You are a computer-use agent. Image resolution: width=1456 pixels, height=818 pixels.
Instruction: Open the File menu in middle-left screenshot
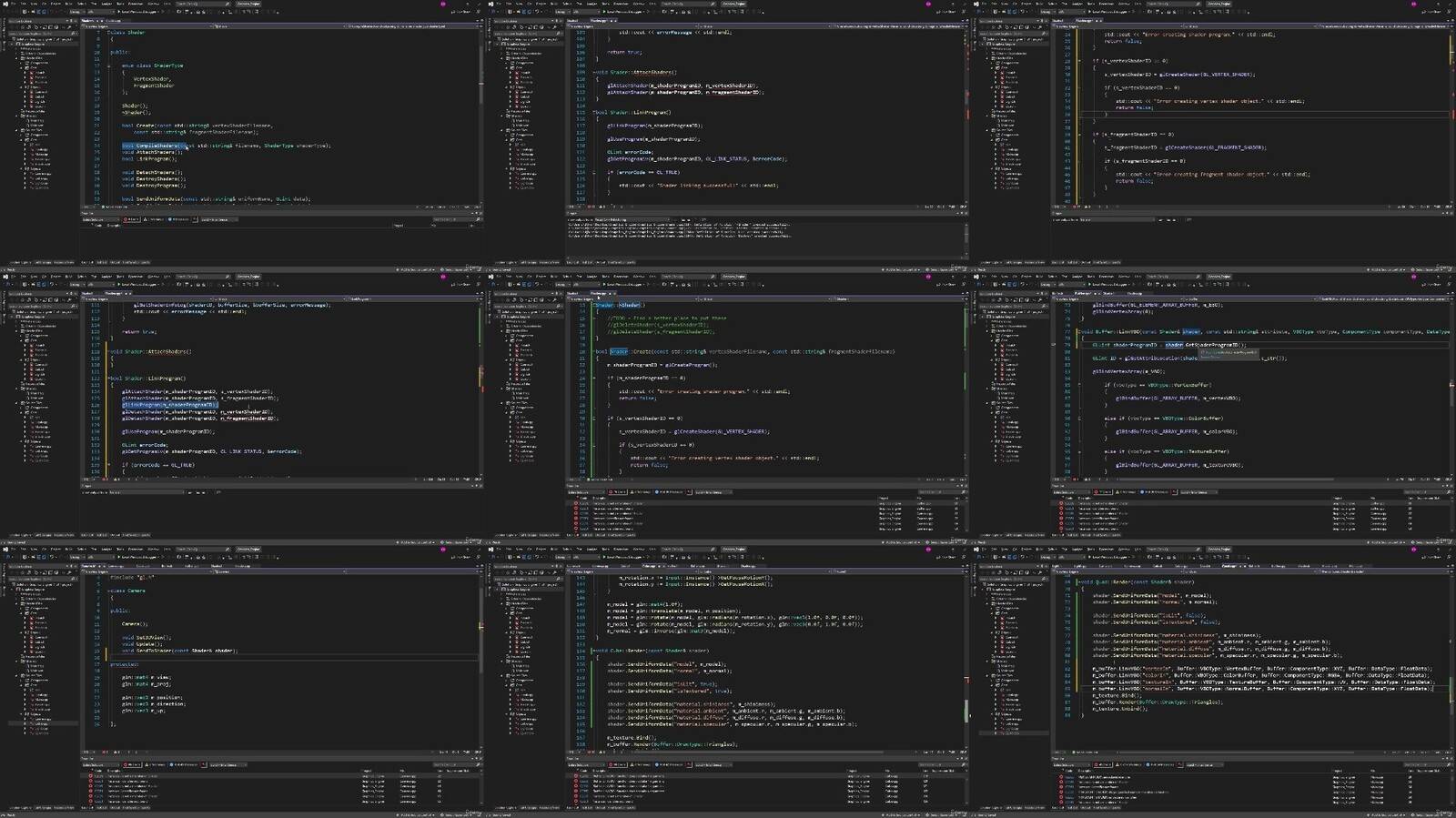pos(15,277)
